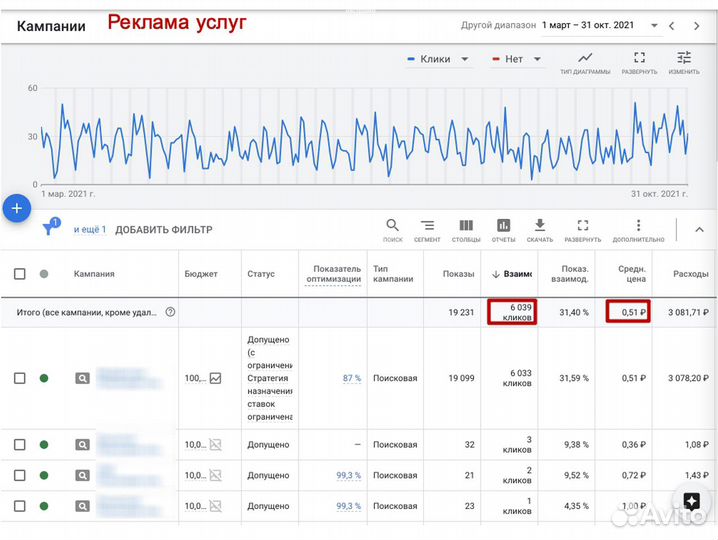Viewport: 718px width, 540px height.
Task: Open the Столбцы columns icon
Action: click(x=466, y=225)
